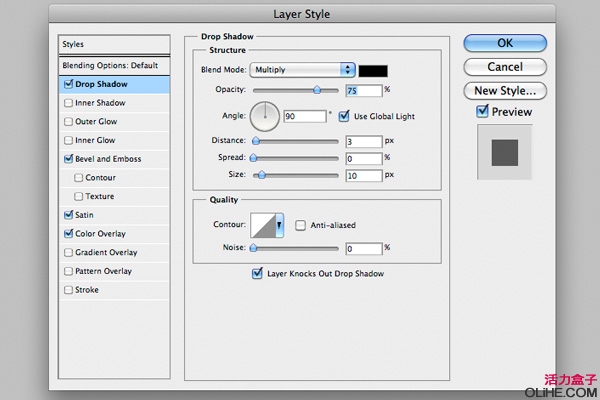Select the Color Overlay row label
This screenshot has height=400, width=600.
(x=100, y=233)
